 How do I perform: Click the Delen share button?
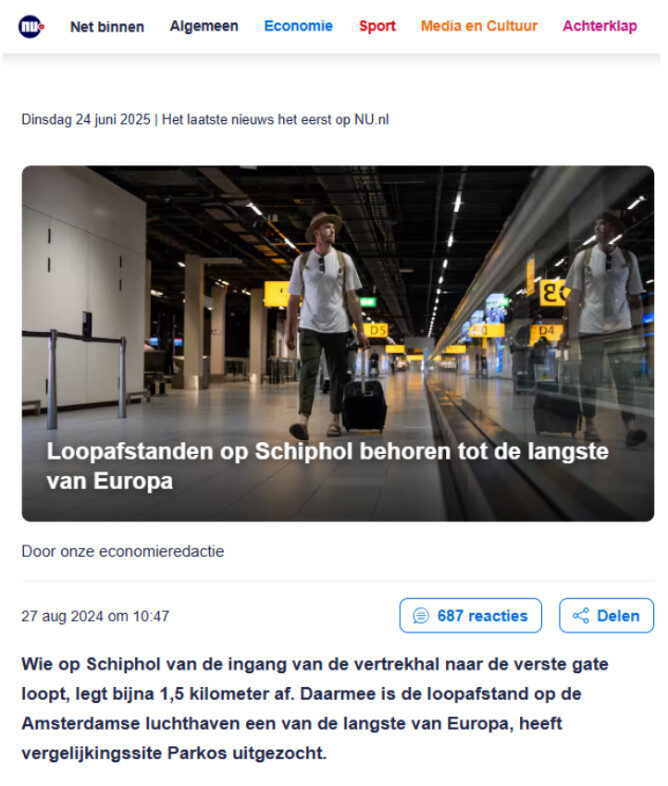(606, 616)
